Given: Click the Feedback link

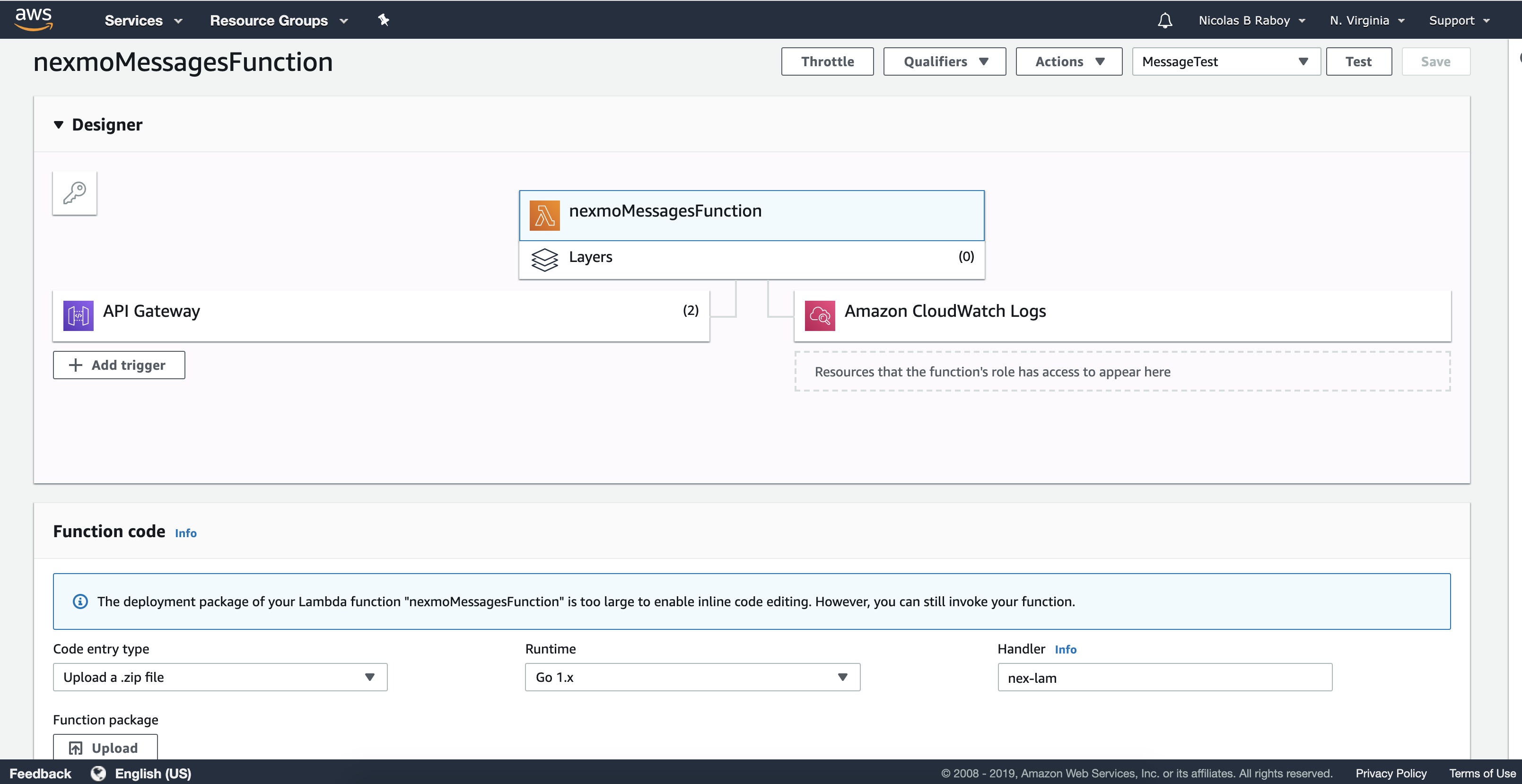Looking at the screenshot, I should [x=40, y=773].
